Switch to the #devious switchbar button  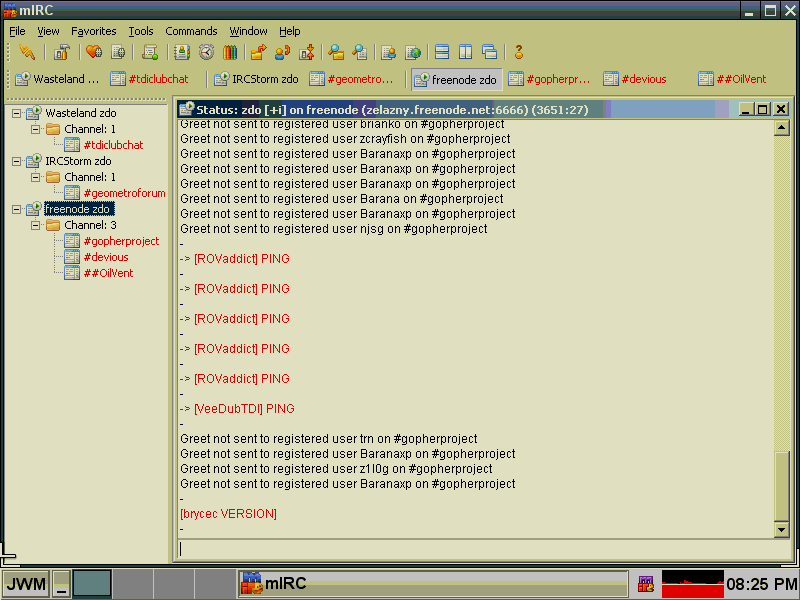642,79
